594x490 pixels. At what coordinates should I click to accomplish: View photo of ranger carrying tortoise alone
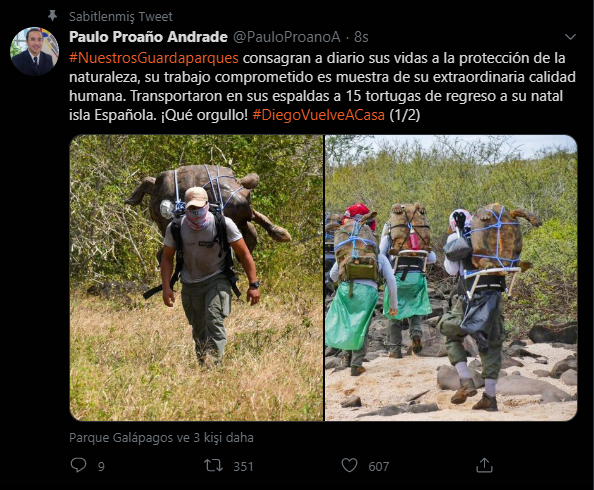coord(196,278)
